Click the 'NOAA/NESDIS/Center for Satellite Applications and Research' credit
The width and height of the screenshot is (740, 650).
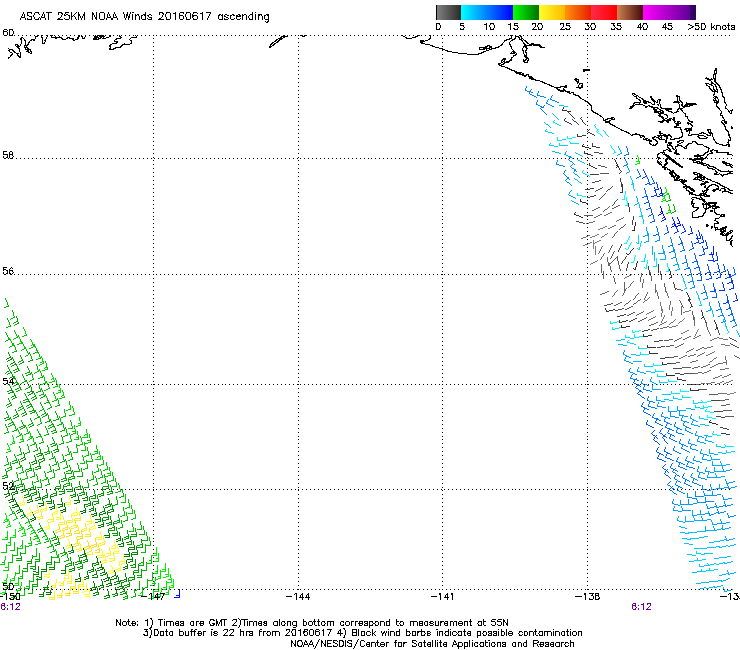coord(432,644)
